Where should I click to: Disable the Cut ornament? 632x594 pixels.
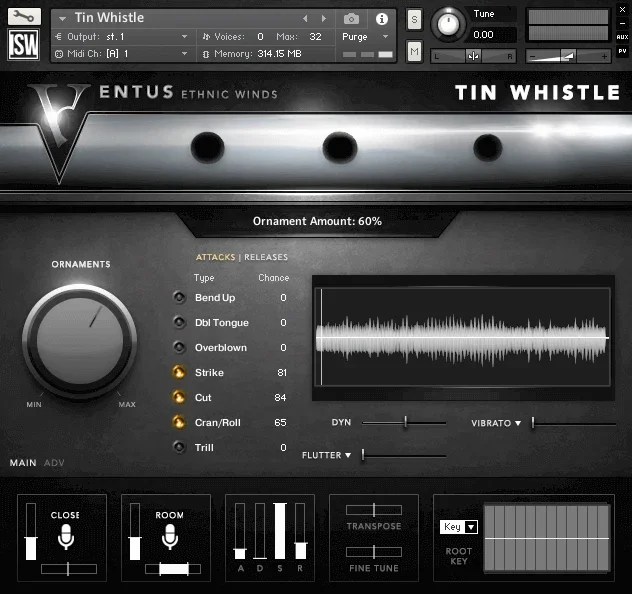click(x=179, y=397)
